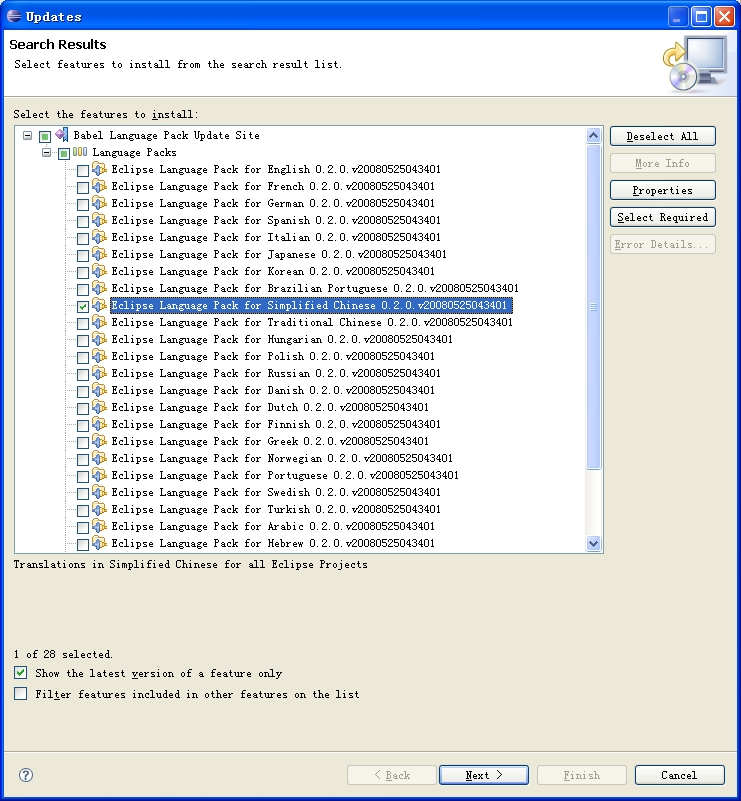Click the scrollbar down arrow in feature list
This screenshot has width=741, height=801.
click(x=593, y=544)
